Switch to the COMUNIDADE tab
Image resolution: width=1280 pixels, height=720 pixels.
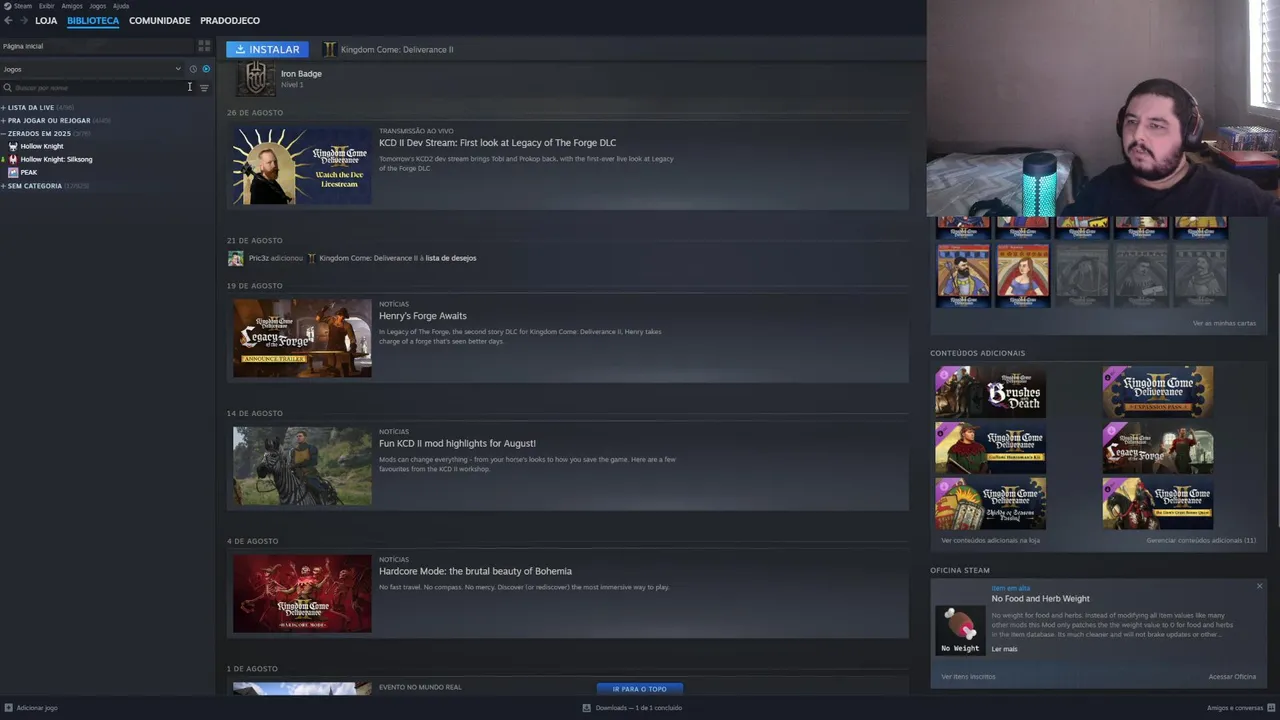point(159,20)
